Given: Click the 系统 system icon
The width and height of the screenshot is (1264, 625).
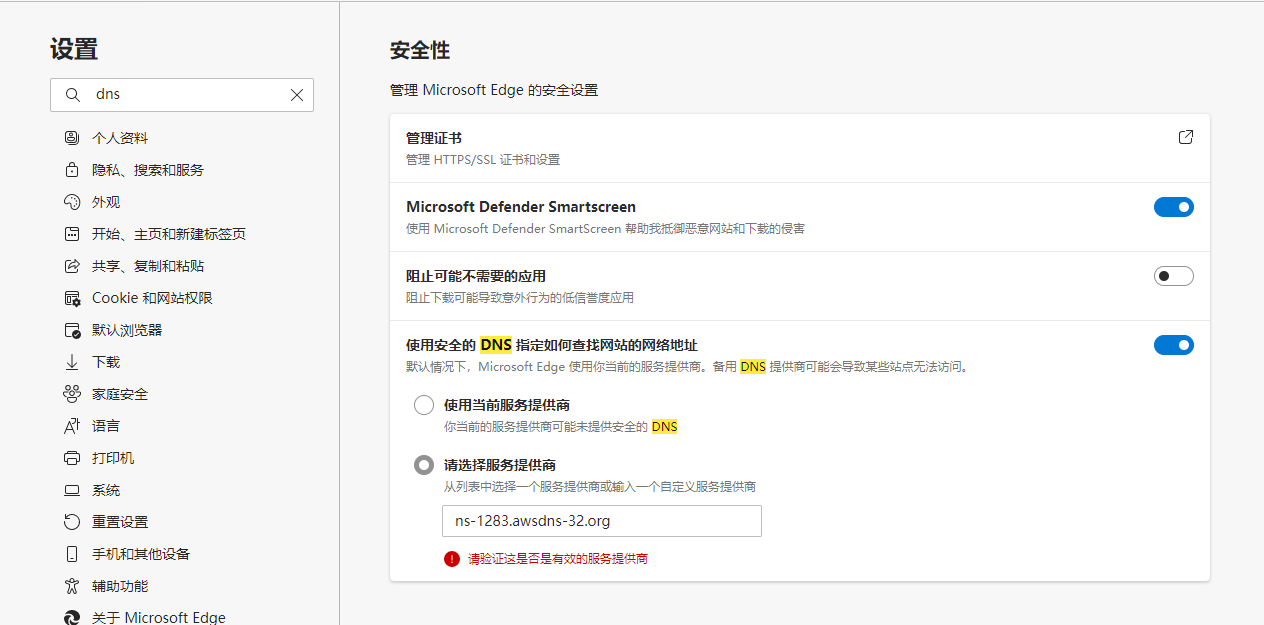Looking at the screenshot, I should coord(72,490).
